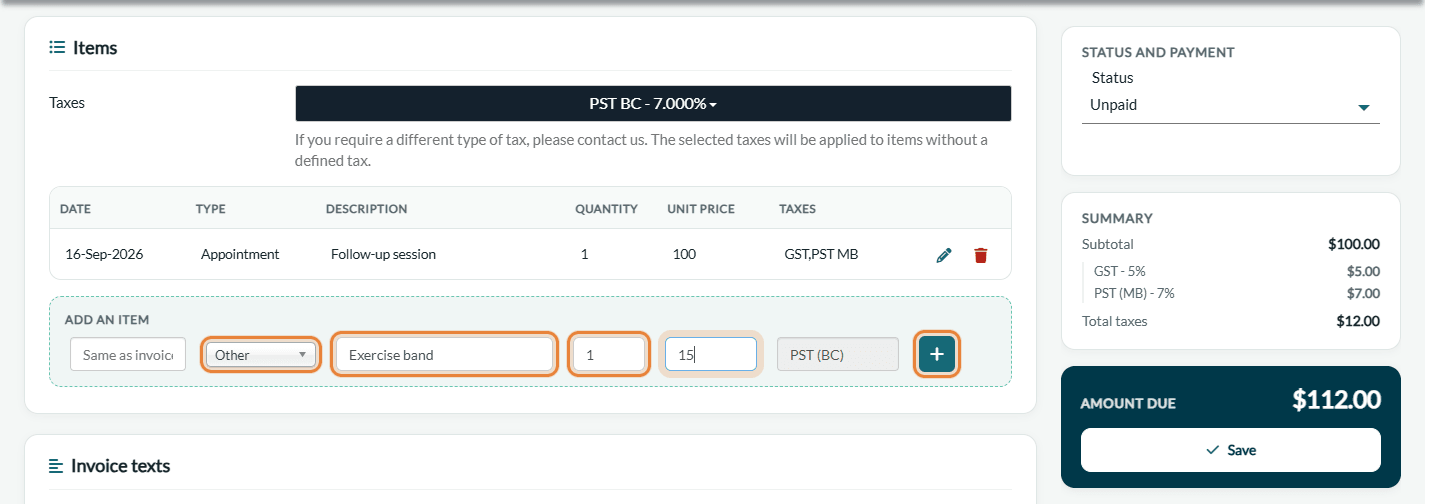This screenshot has height=504, width=1440.
Task: Click the DESCRIPTION column header
Action: click(366, 209)
